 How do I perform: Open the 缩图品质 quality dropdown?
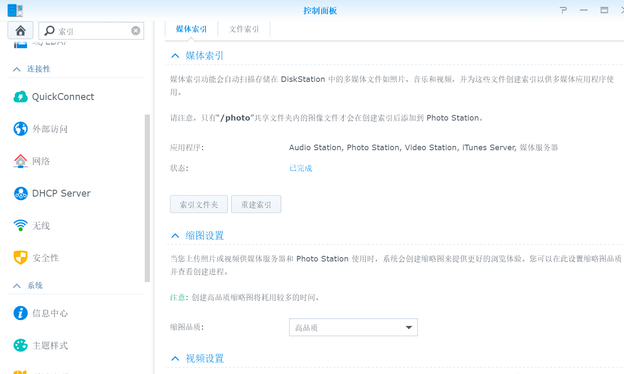(353, 327)
